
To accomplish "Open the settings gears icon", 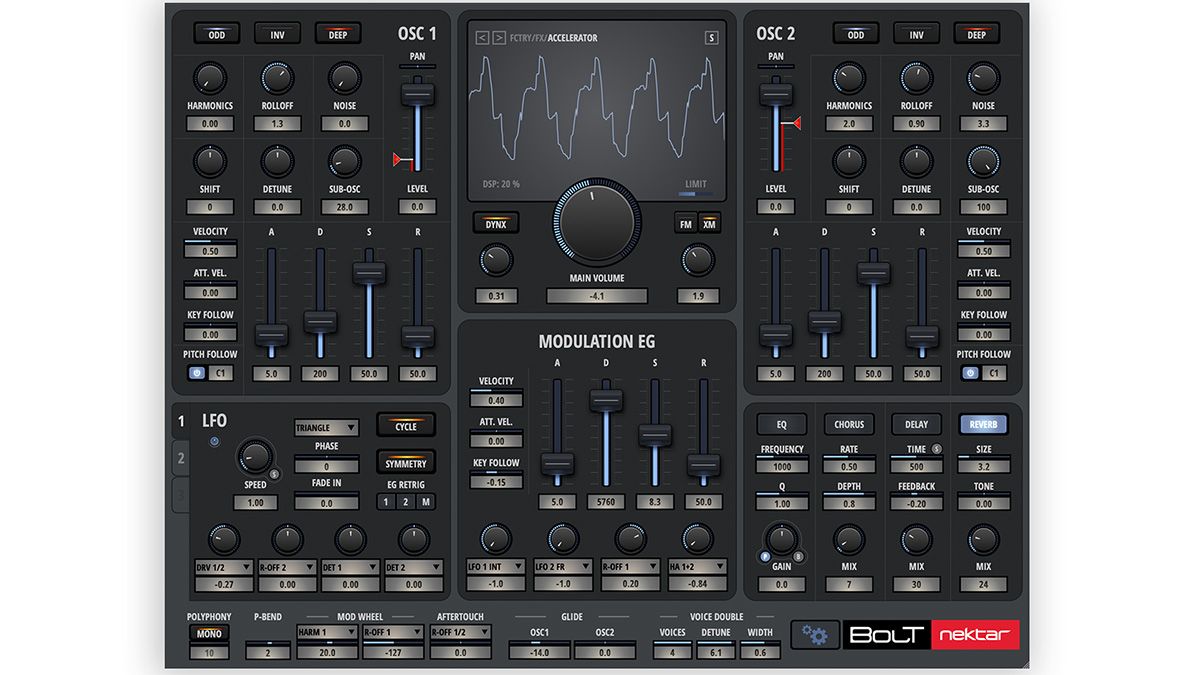I will (815, 635).
